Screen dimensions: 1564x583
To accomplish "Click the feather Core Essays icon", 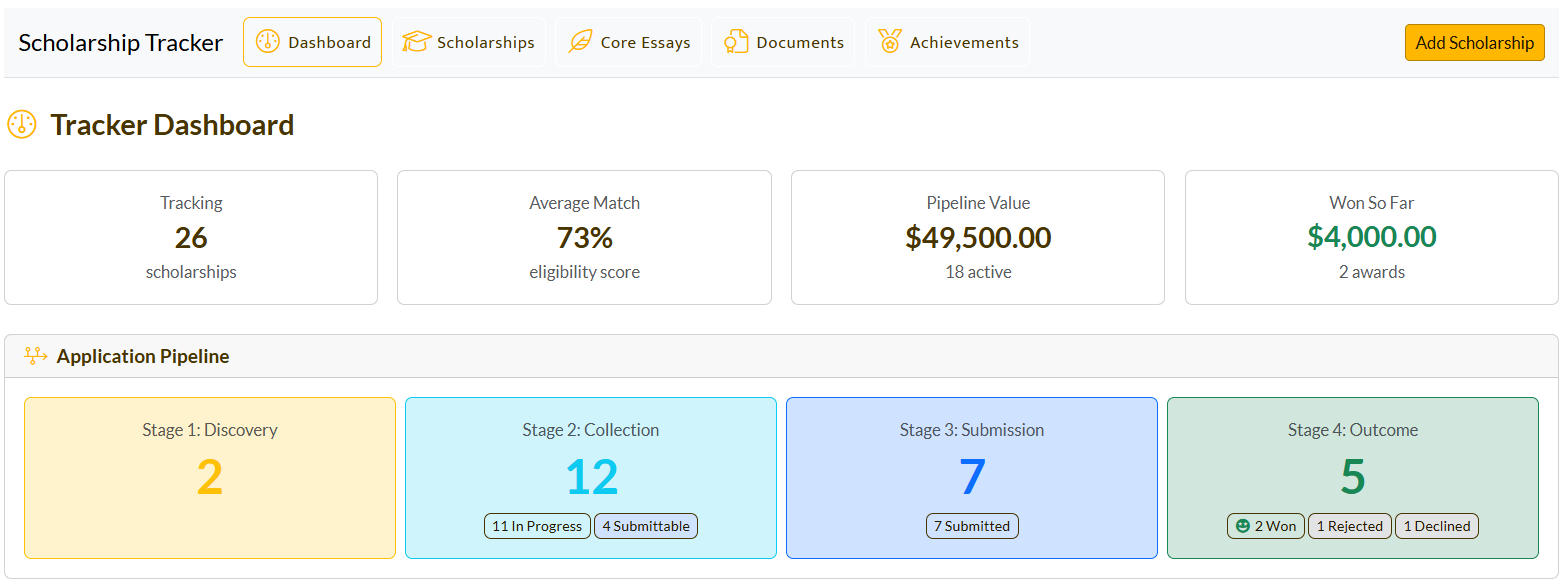I will pyautogui.click(x=580, y=42).
